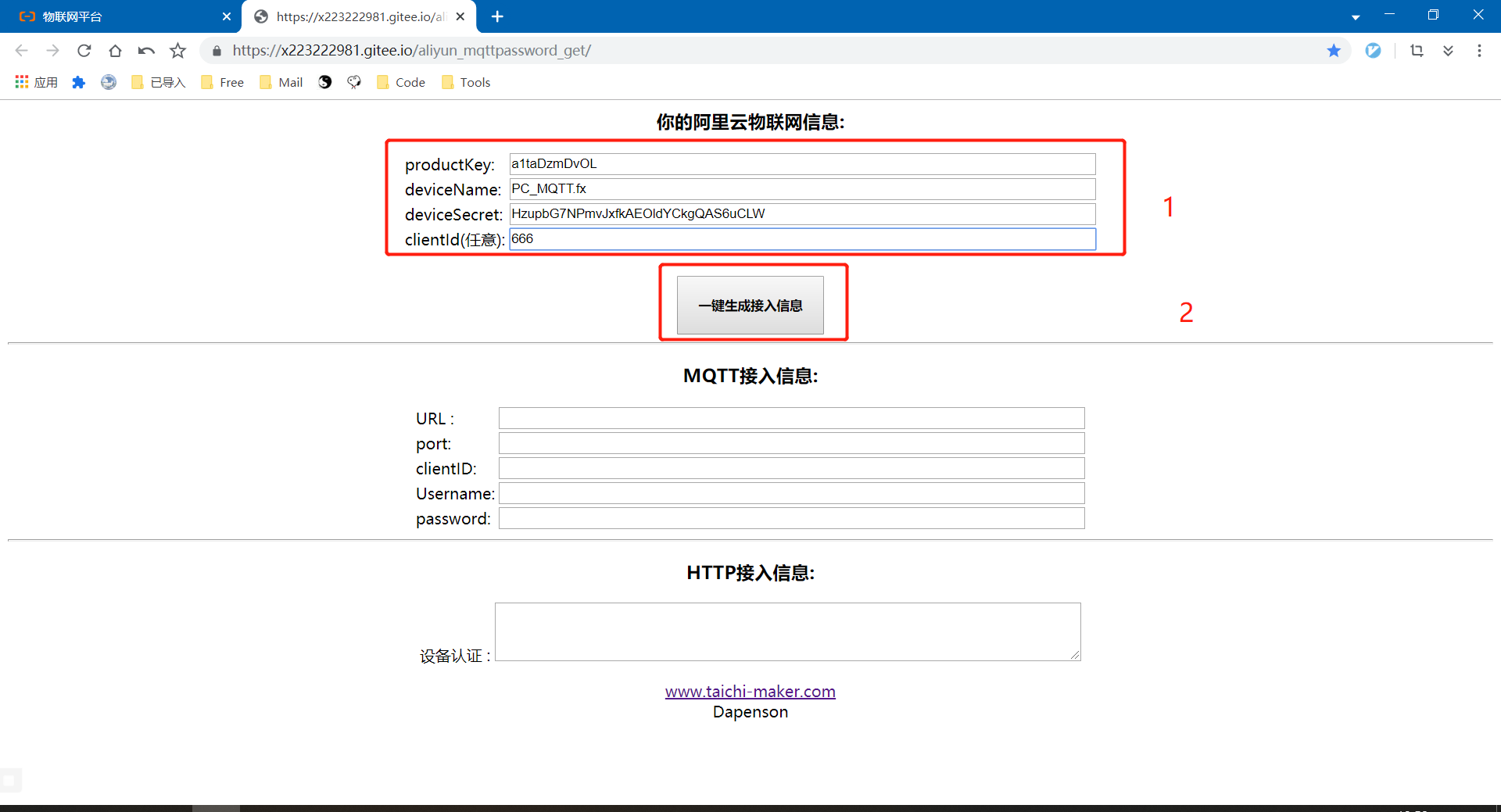
Task: Click the deviceName input field
Action: pos(802,189)
